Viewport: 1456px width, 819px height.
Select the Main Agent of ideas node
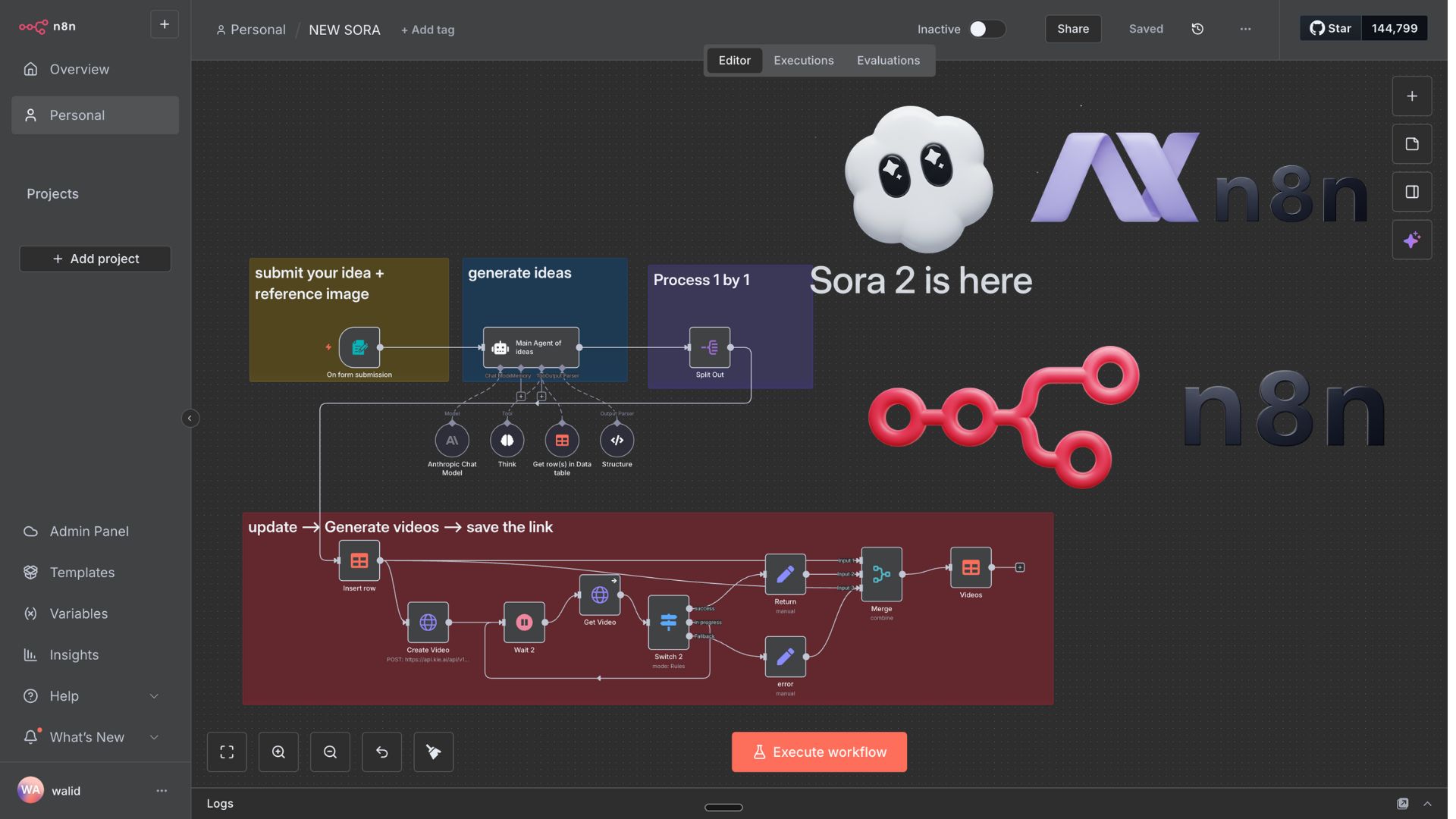pos(531,347)
